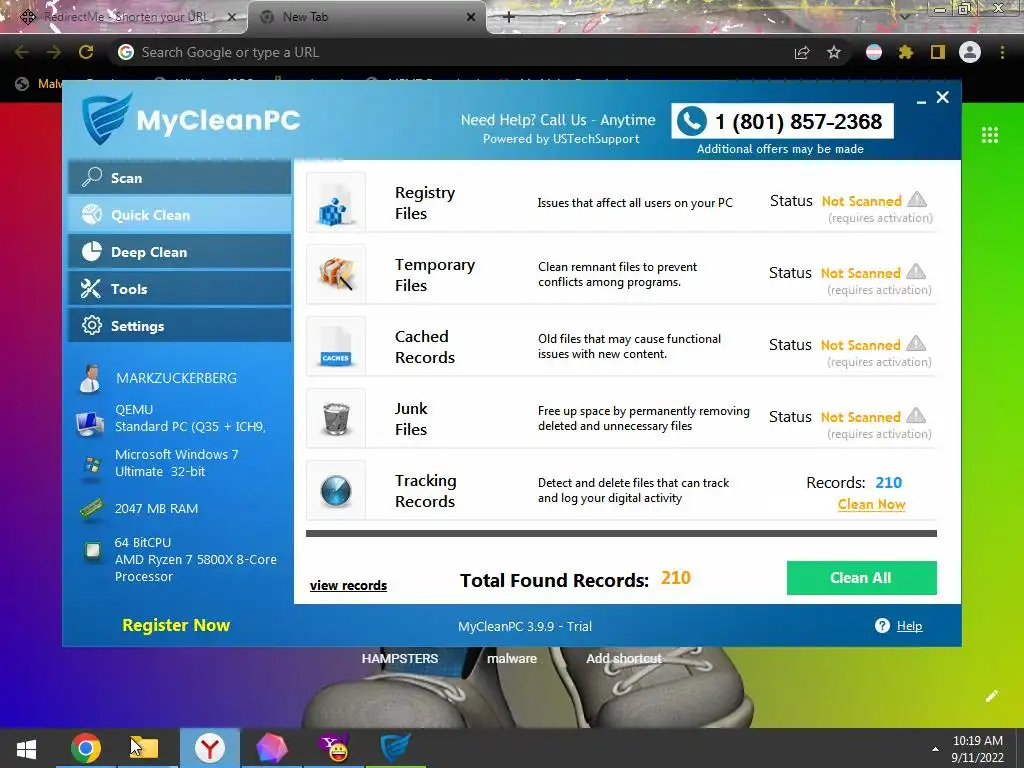Open the Windows Start button
Screen dimensions: 1024x768
[26, 748]
